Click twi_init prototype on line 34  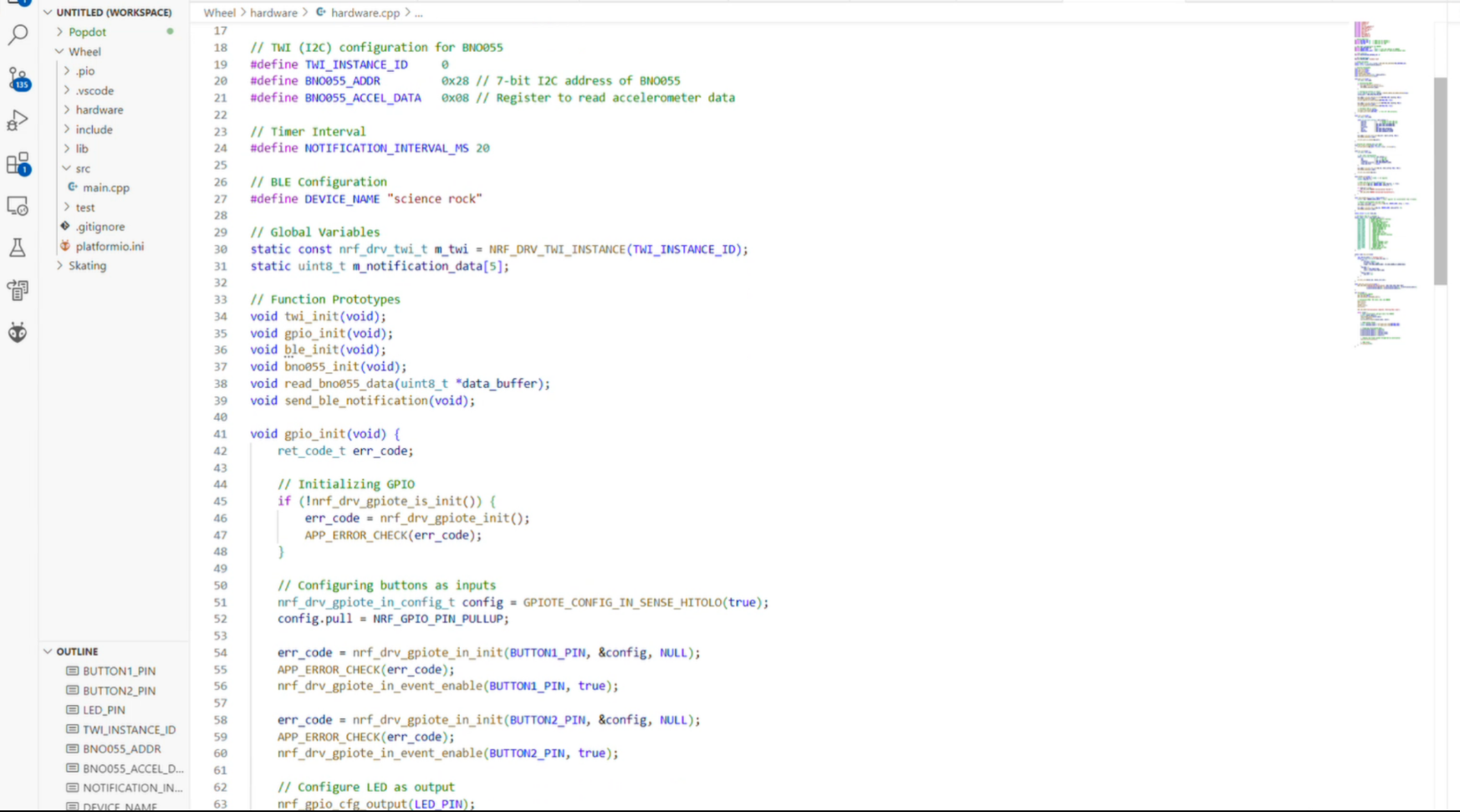click(312, 316)
